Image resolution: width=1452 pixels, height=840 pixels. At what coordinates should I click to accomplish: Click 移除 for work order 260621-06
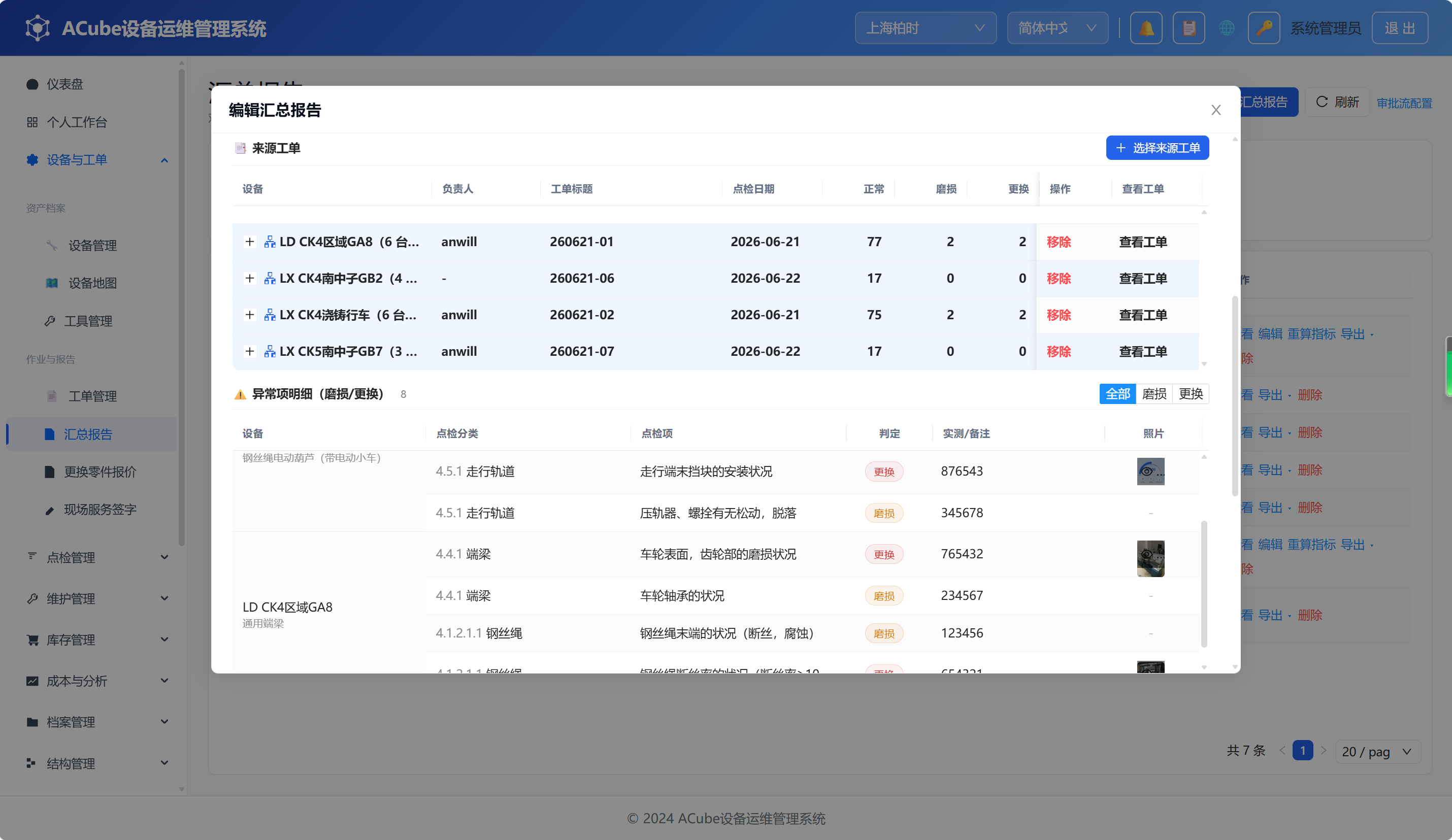[1059, 278]
